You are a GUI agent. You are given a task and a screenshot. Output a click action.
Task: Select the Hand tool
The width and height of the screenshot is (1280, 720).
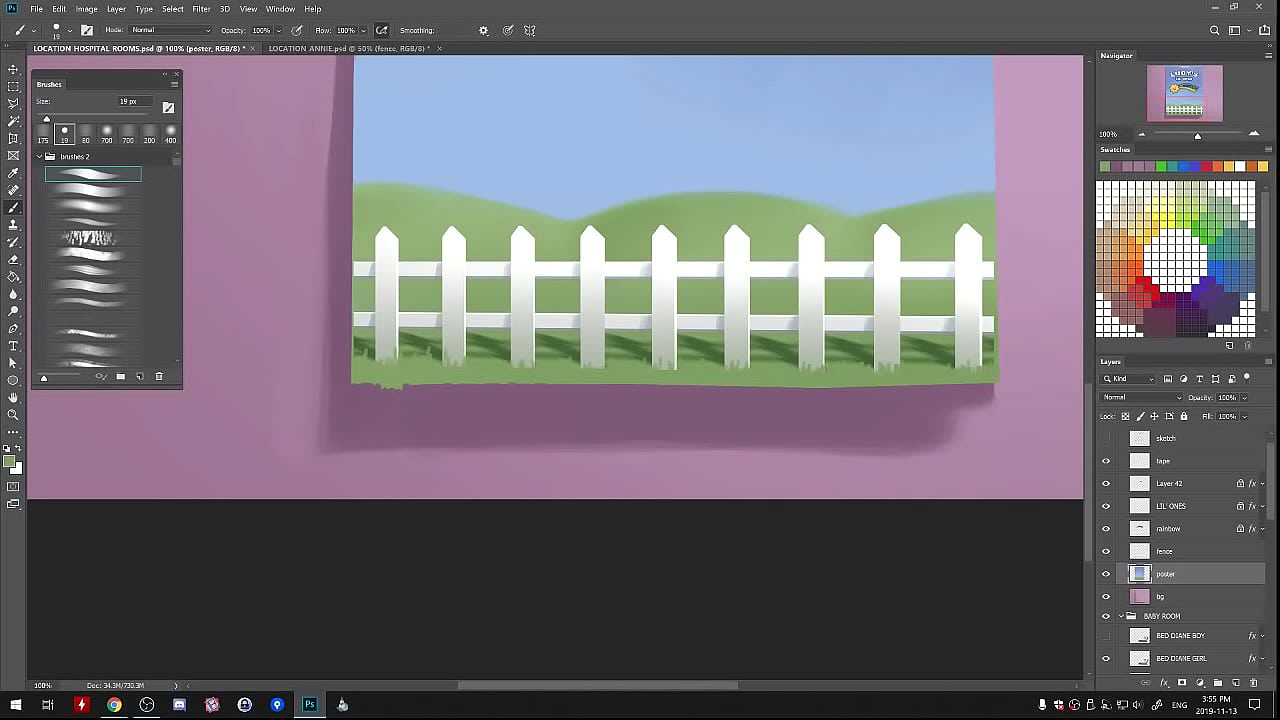click(13, 398)
